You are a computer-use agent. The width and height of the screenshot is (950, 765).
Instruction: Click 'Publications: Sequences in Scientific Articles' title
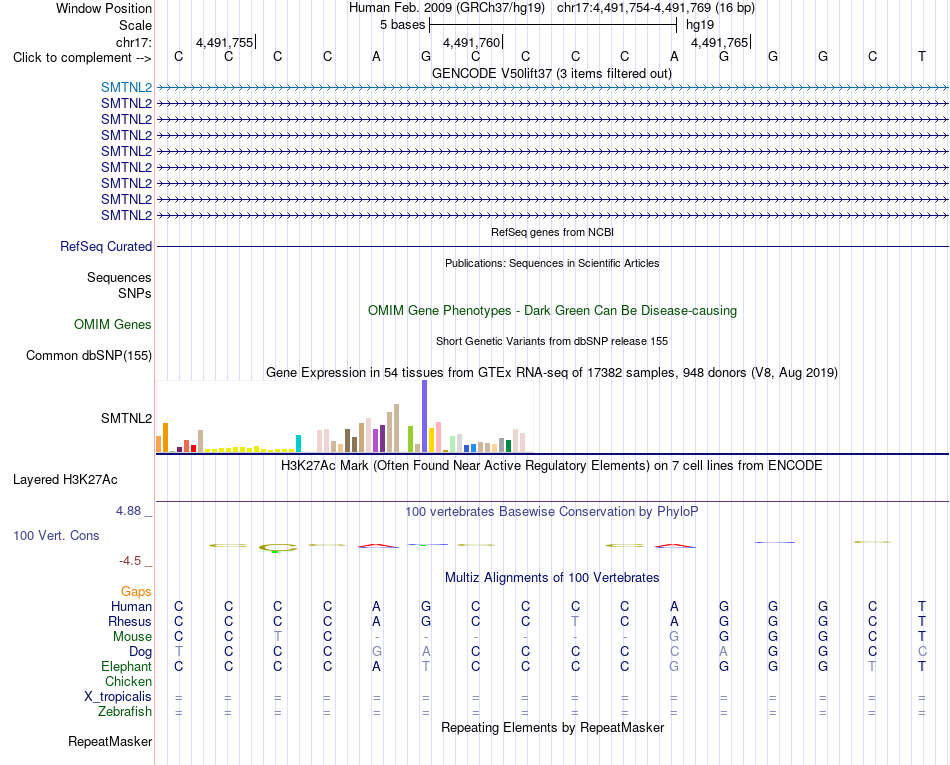tap(552, 263)
